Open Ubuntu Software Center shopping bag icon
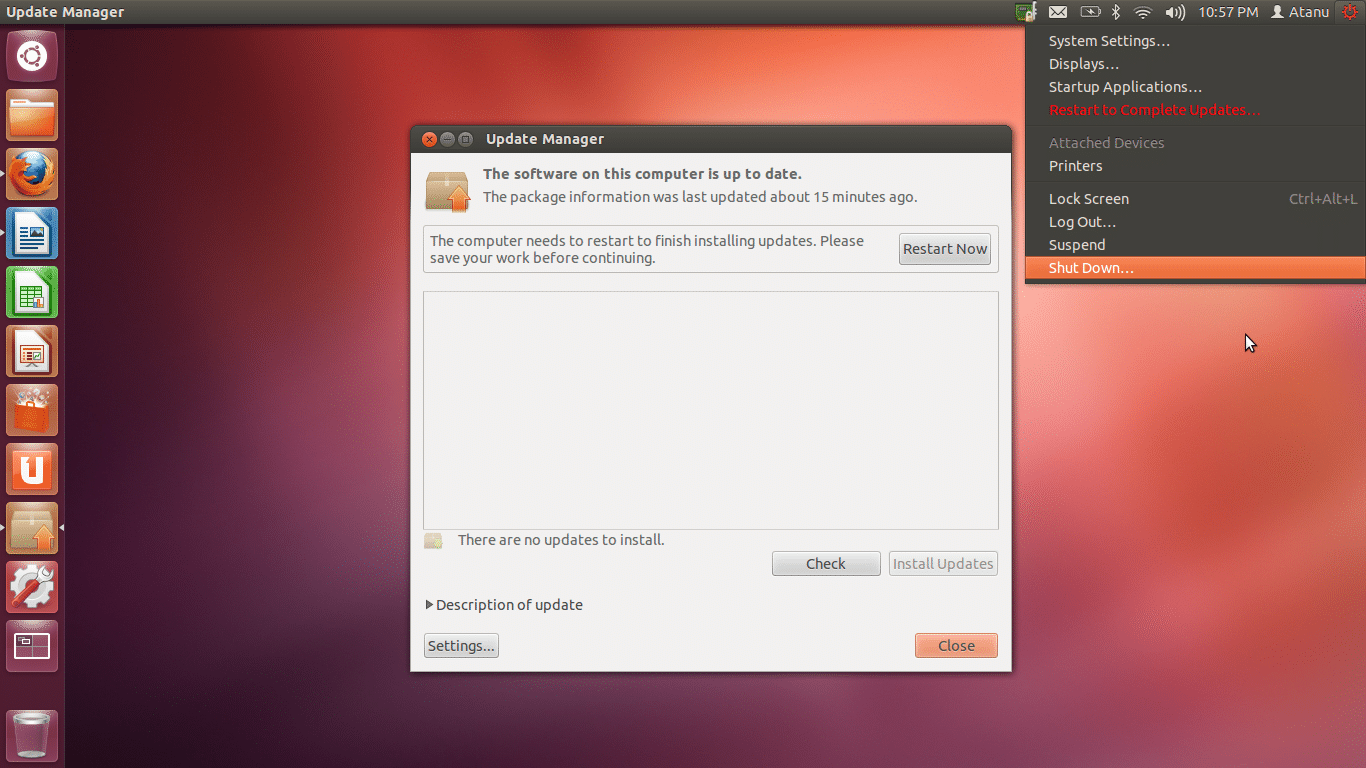This screenshot has height=768, width=1366. 32,410
